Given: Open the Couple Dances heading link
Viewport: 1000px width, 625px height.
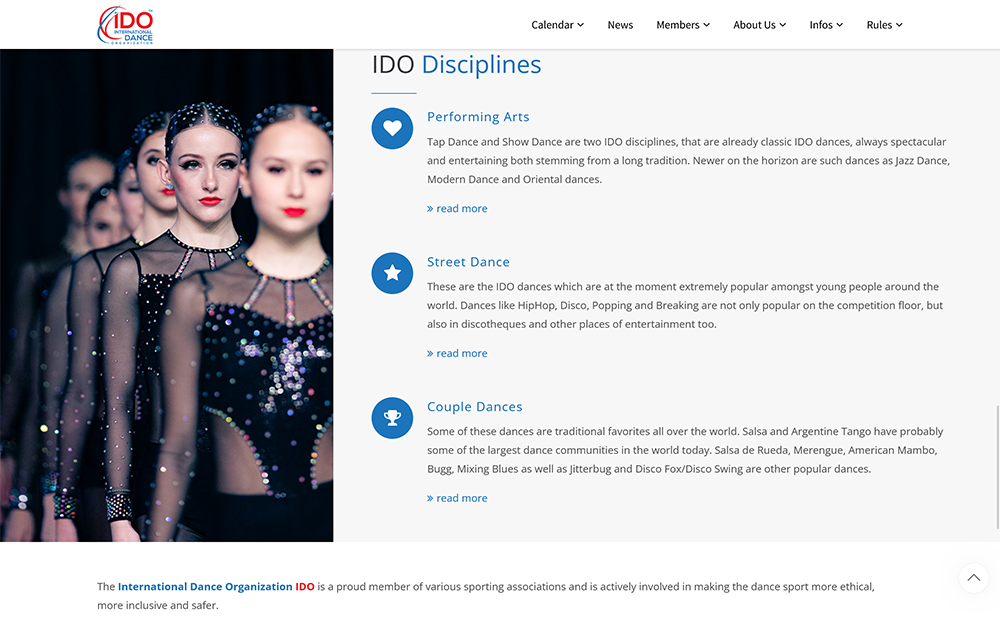Looking at the screenshot, I should (474, 406).
